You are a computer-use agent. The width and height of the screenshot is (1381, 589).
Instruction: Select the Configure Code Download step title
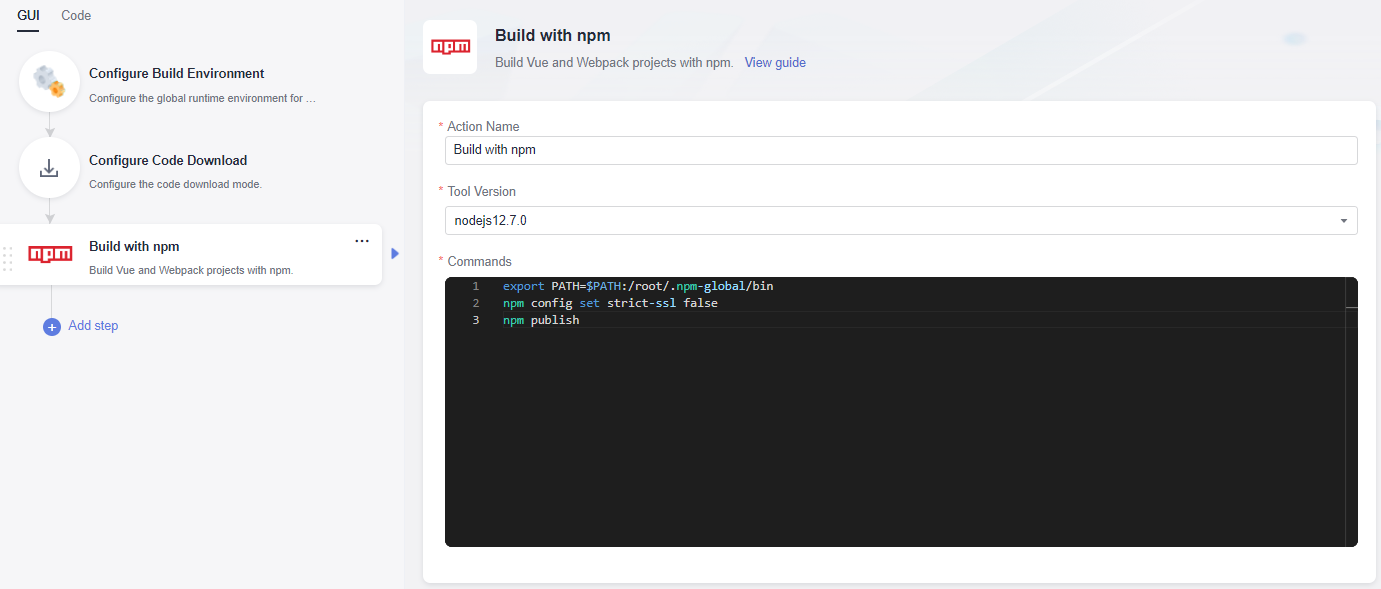pyautogui.click(x=168, y=160)
